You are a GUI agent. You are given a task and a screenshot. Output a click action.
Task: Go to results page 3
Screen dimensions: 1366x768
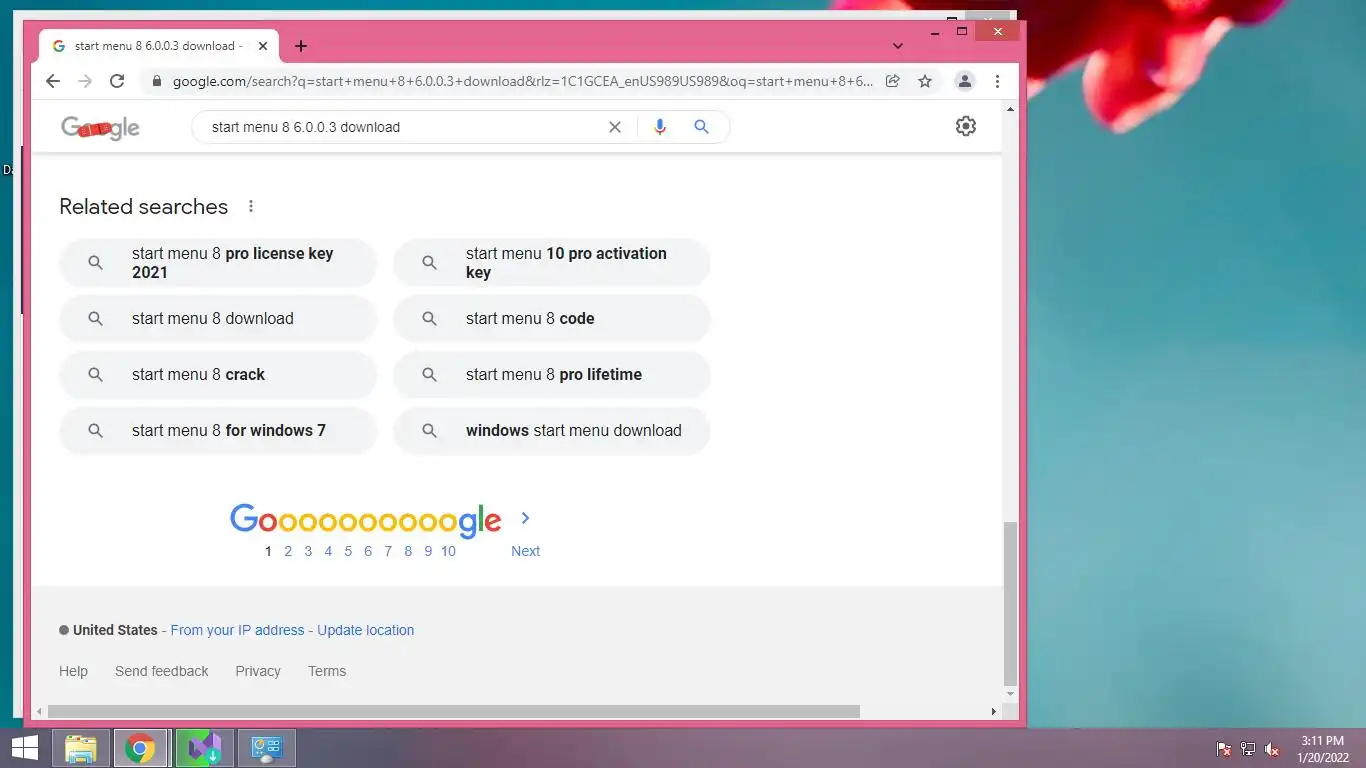[x=308, y=551]
